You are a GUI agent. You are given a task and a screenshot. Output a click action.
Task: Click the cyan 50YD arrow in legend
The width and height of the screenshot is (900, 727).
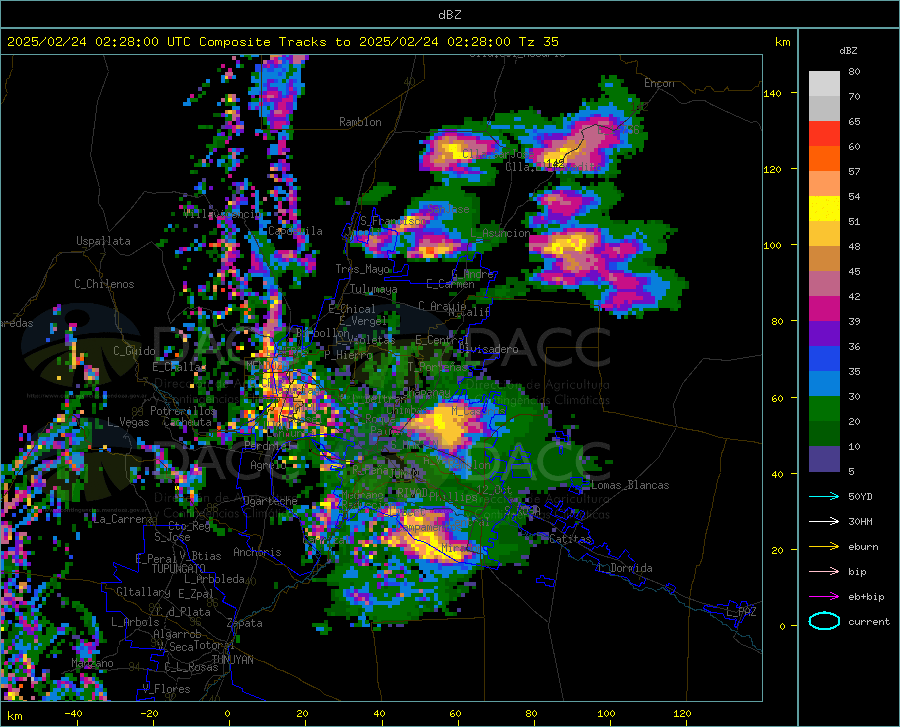coord(824,496)
